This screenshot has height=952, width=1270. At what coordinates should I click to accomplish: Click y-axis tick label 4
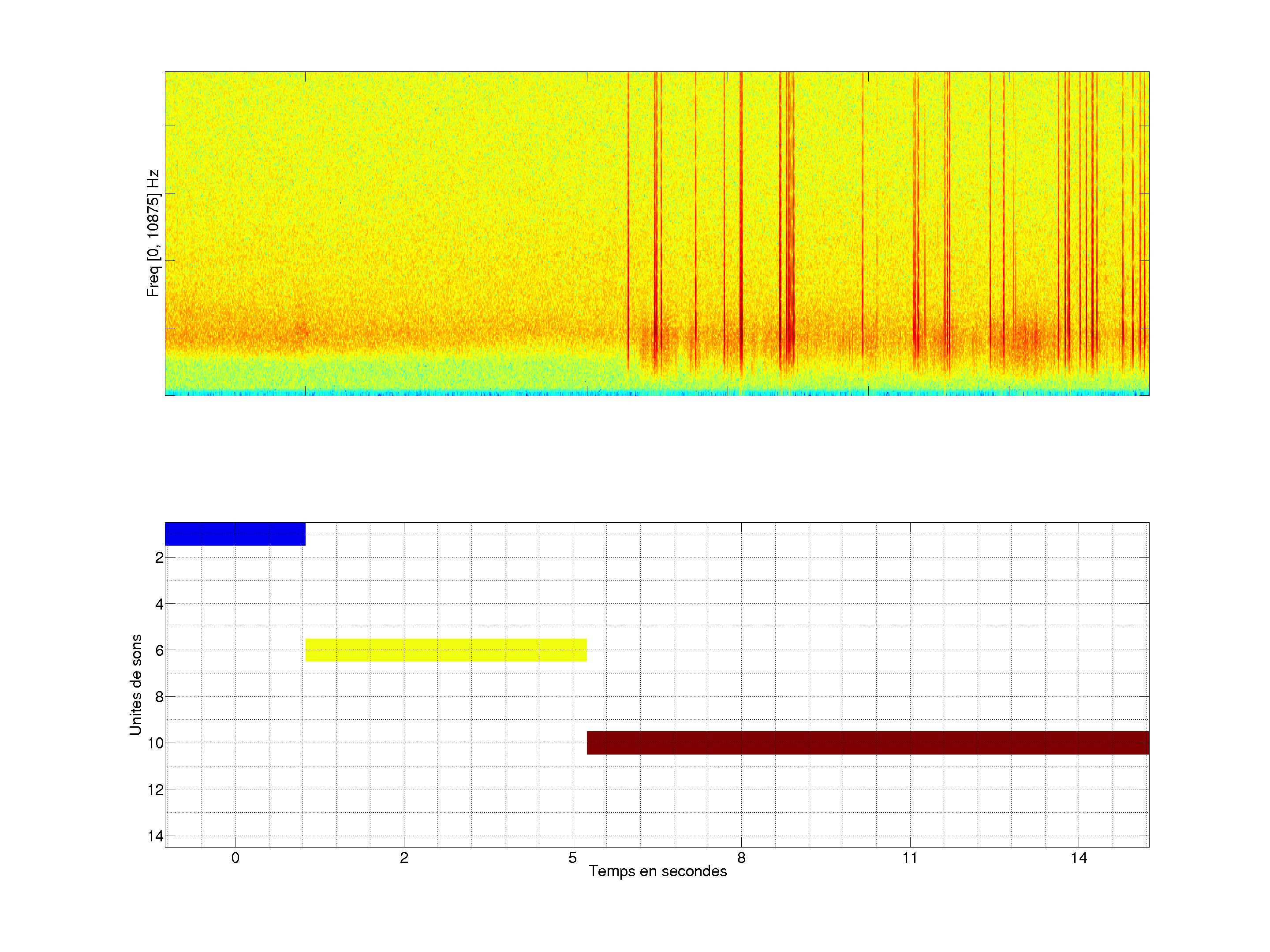pos(159,604)
